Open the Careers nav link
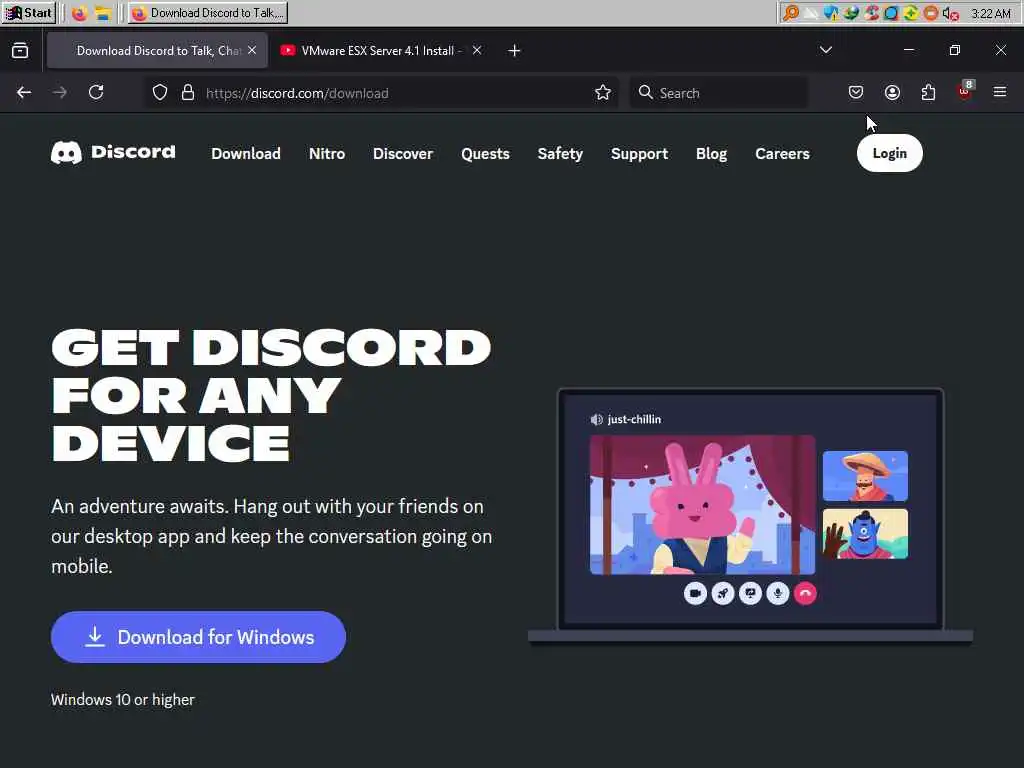 tap(782, 153)
